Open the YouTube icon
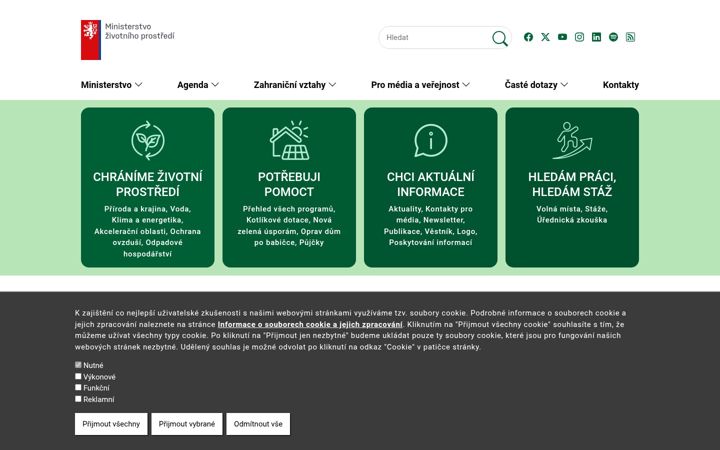Viewport: 720px width, 450px height. 562,37
